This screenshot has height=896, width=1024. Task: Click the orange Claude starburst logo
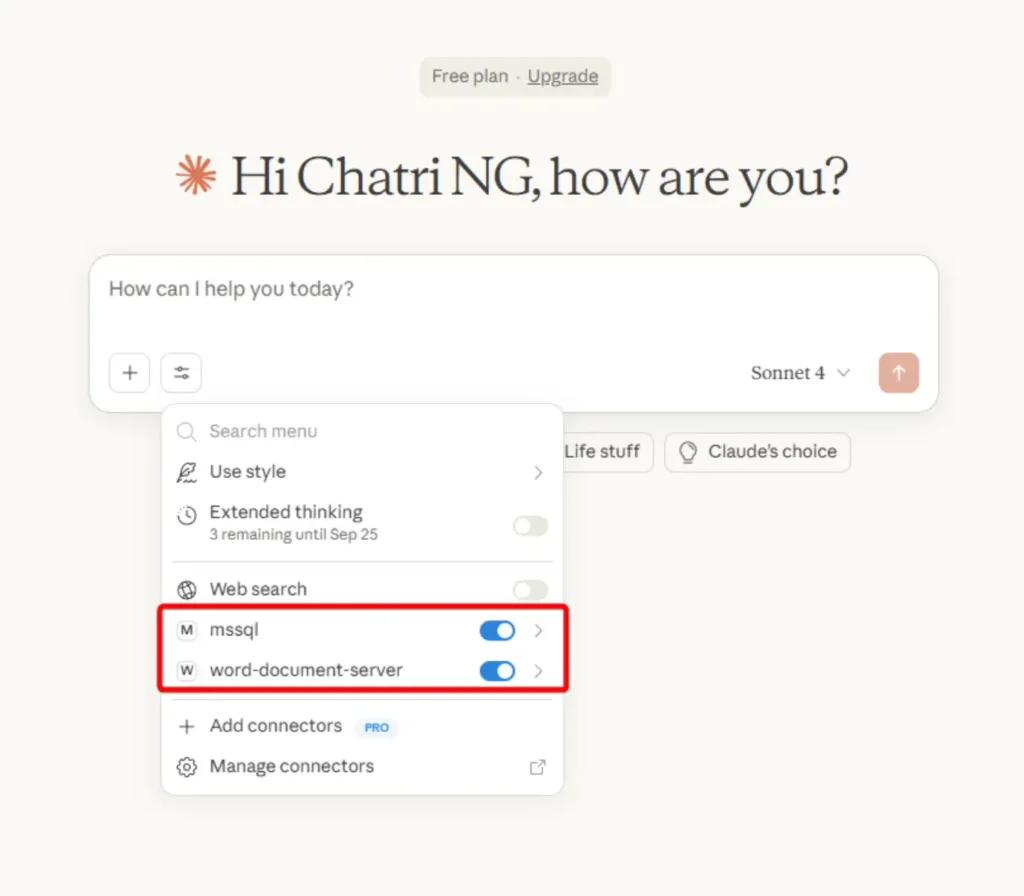[x=196, y=177]
